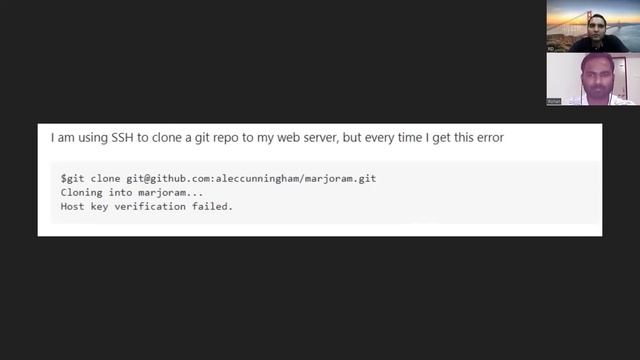Click the sentence starting "I am using SSH"
Image resolution: width=640 pixels, height=360 pixels.
click(x=277, y=138)
